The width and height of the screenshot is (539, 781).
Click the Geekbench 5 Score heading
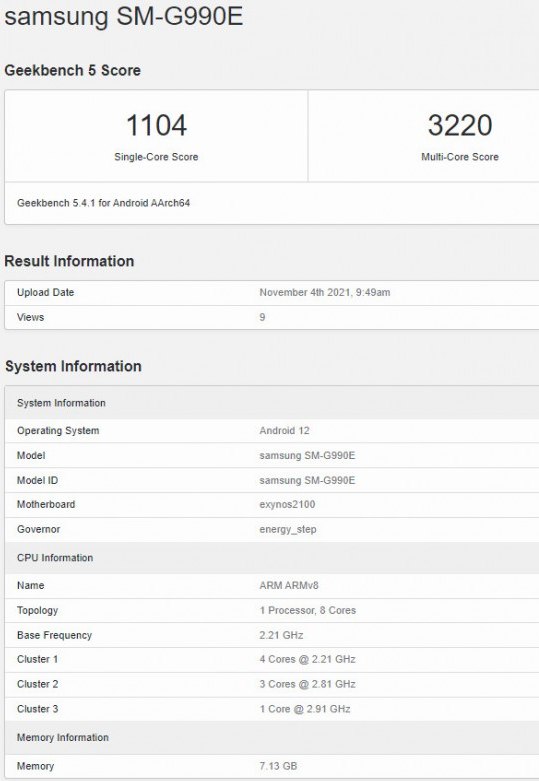pyautogui.click(x=72, y=70)
